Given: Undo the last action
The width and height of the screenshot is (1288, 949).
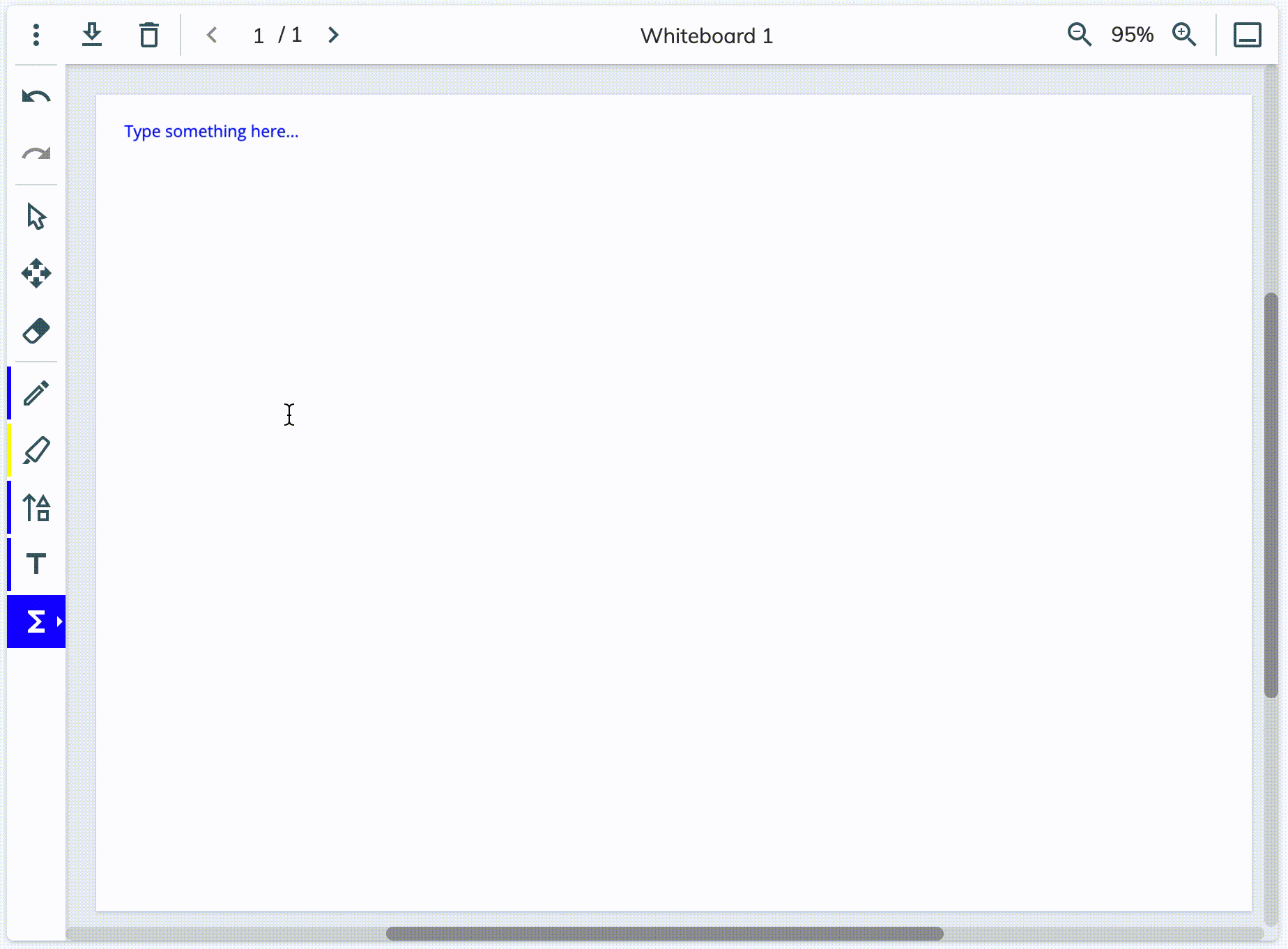Looking at the screenshot, I should point(36,97).
